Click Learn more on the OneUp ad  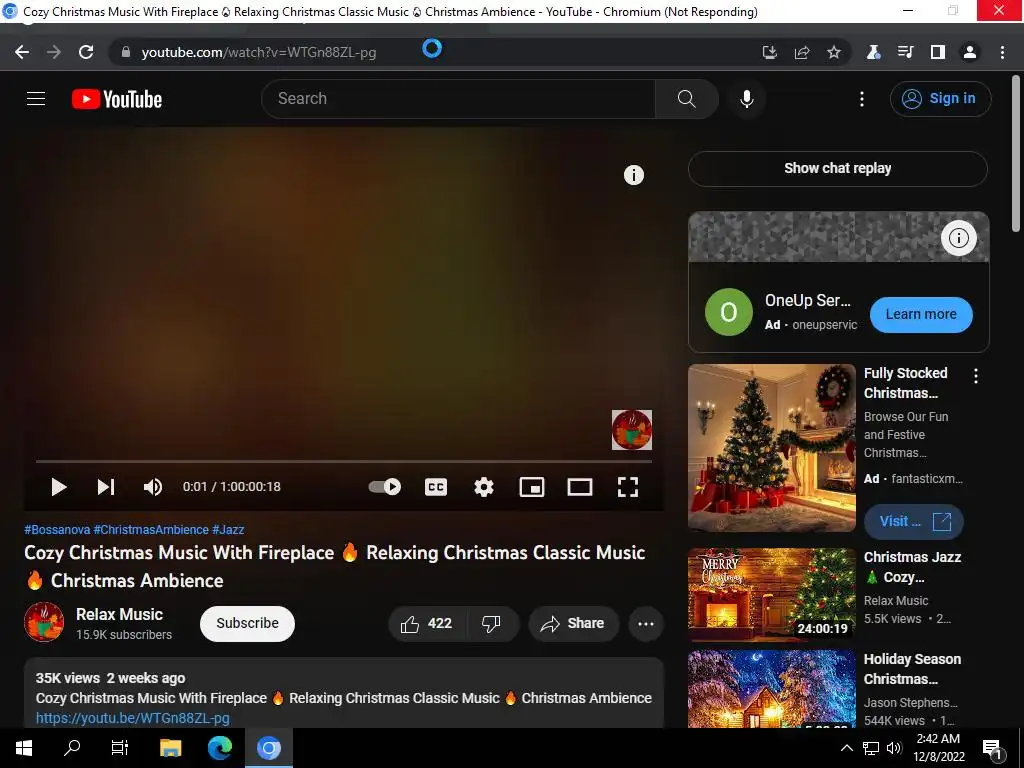click(921, 314)
